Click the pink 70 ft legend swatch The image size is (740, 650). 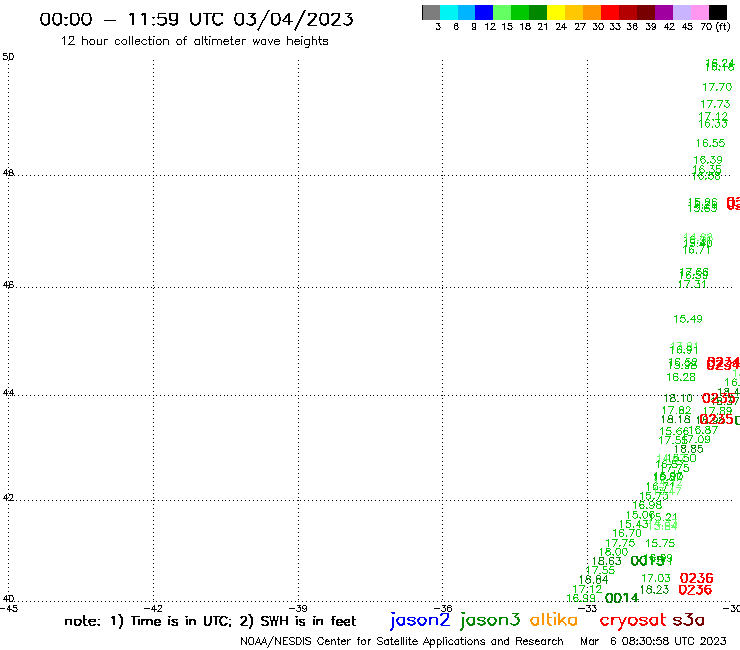(699, 13)
